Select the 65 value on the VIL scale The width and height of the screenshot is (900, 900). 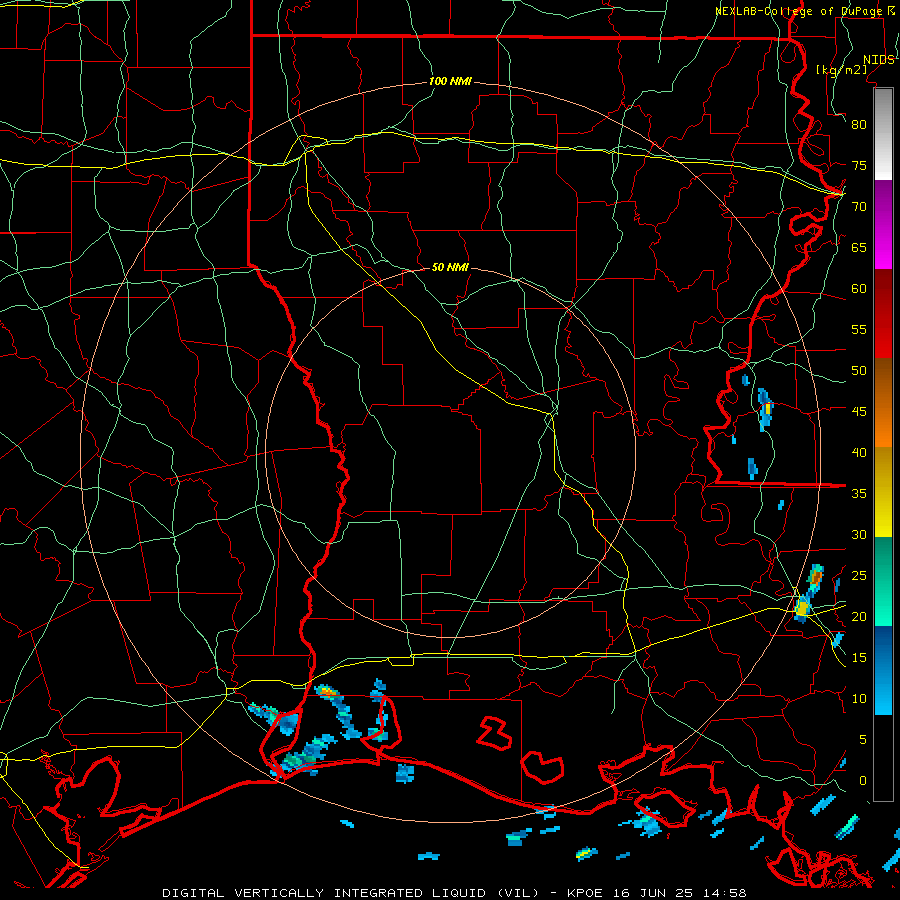coord(859,247)
